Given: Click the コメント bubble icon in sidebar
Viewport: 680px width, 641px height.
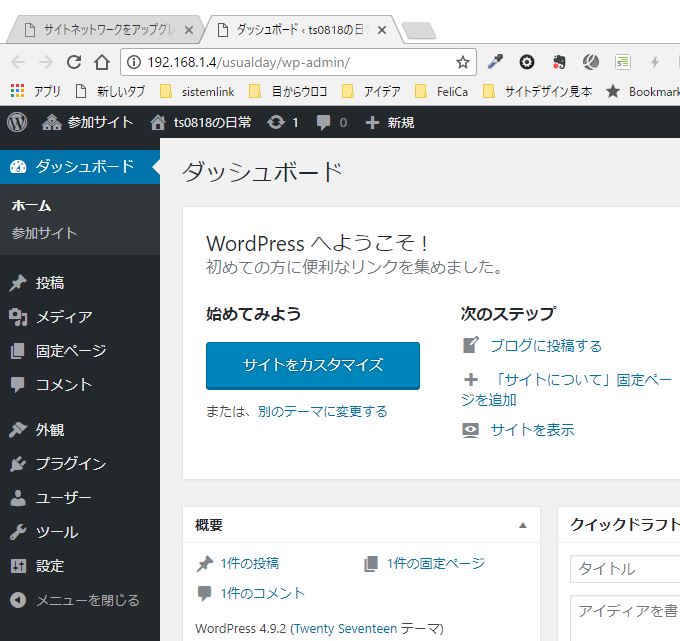Looking at the screenshot, I should click(x=18, y=385).
